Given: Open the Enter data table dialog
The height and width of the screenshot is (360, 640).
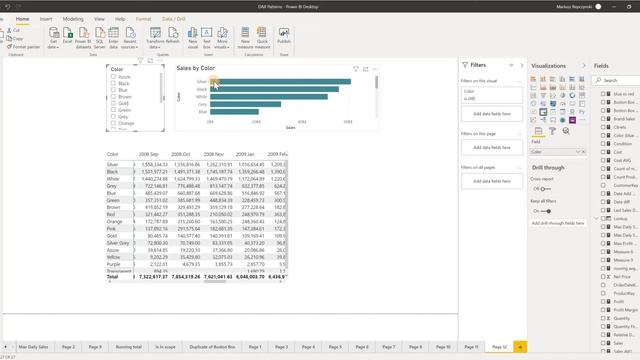Looking at the screenshot, I should [x=113, y=38].
